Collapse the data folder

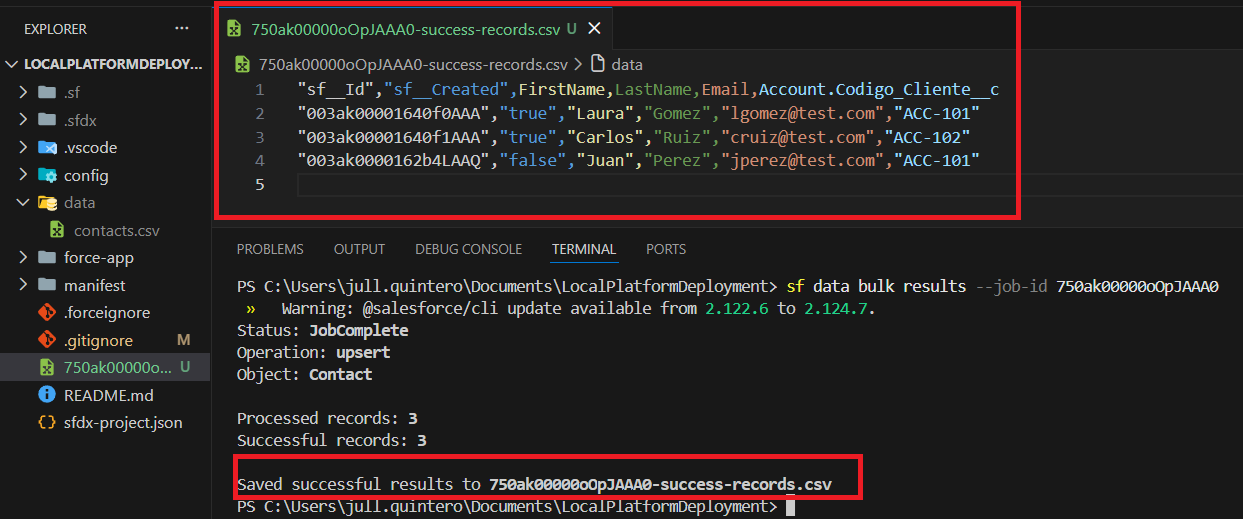23,202
